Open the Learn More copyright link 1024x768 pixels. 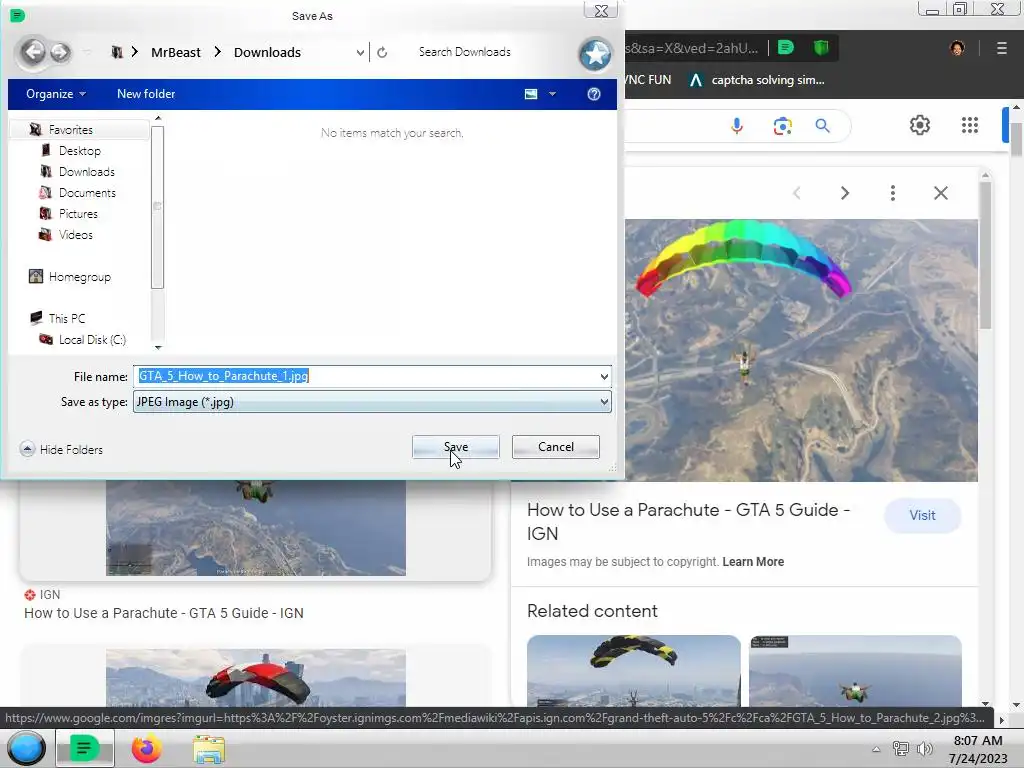[753, 562]
